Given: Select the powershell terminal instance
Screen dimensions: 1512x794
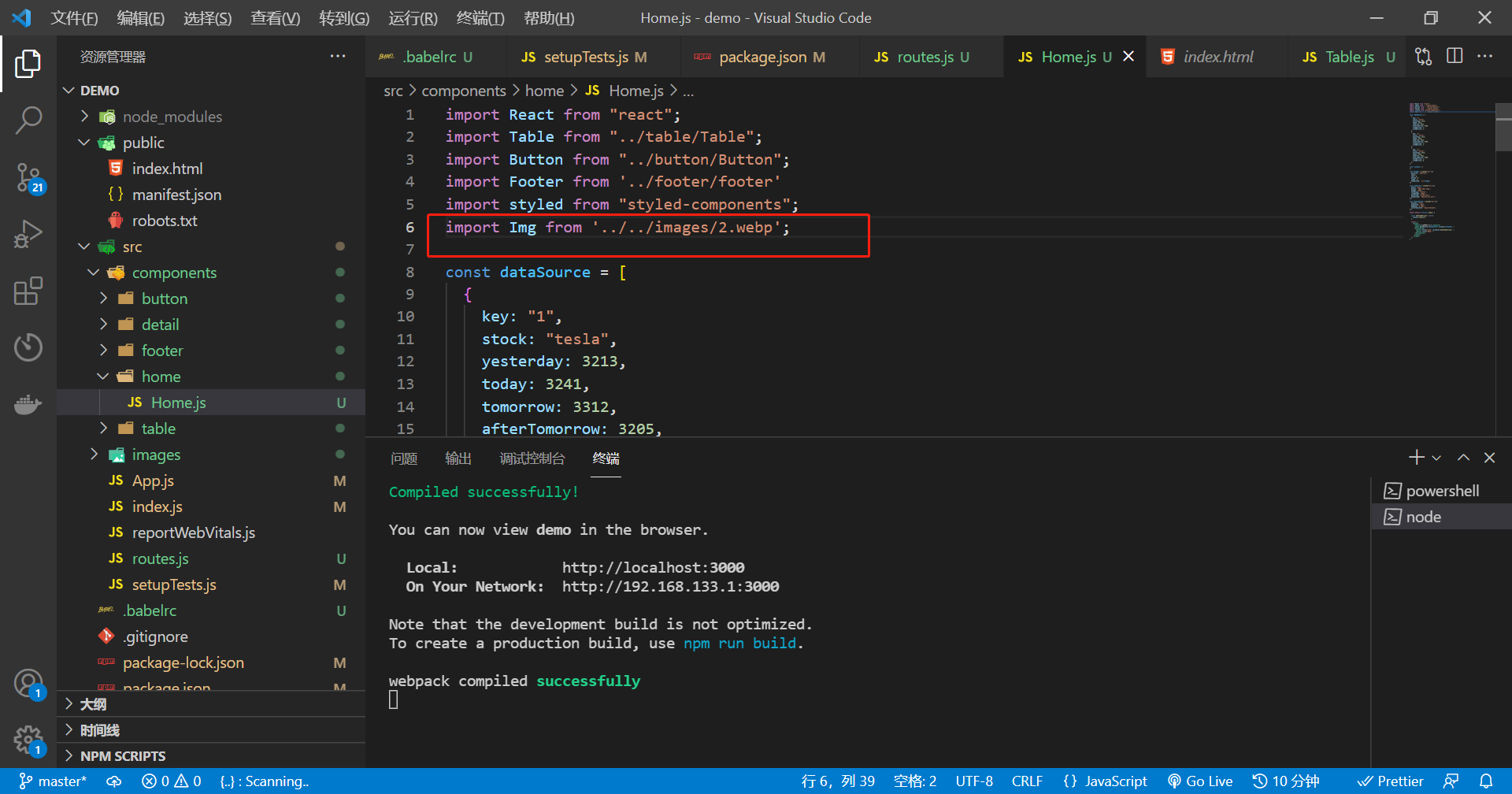Looking at the screenshot, I should (x=1441, y=491).
